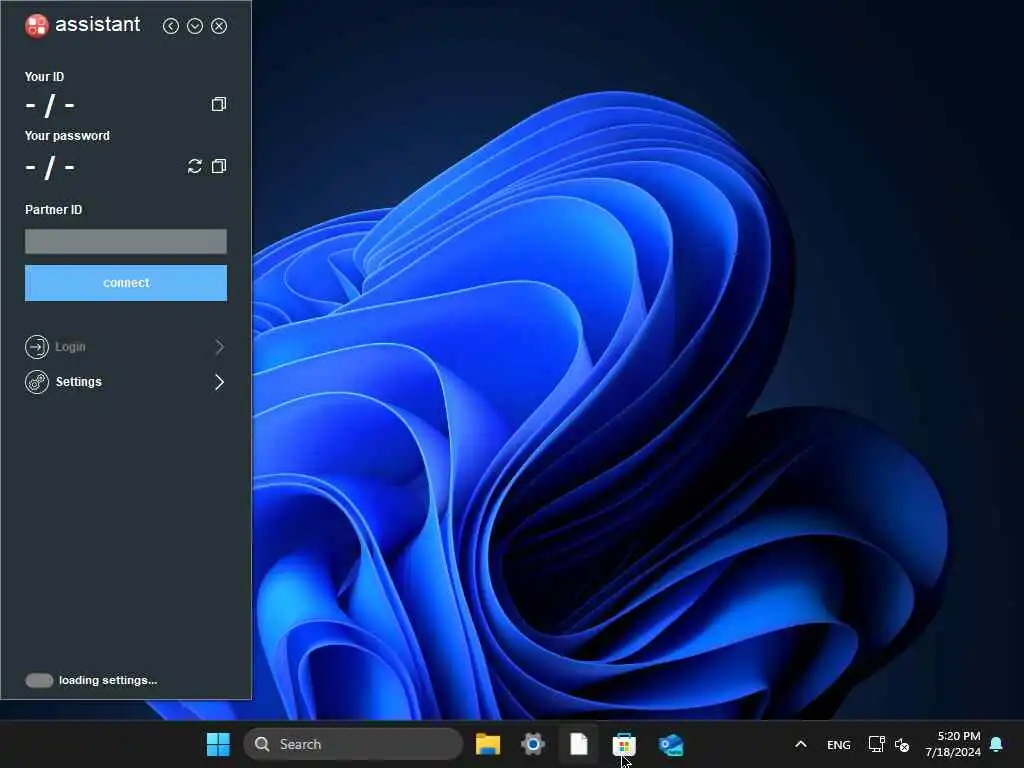The image size is (1024, 768).
Task: Click the taskbar Search box
Action: click(x=353, y=744)
